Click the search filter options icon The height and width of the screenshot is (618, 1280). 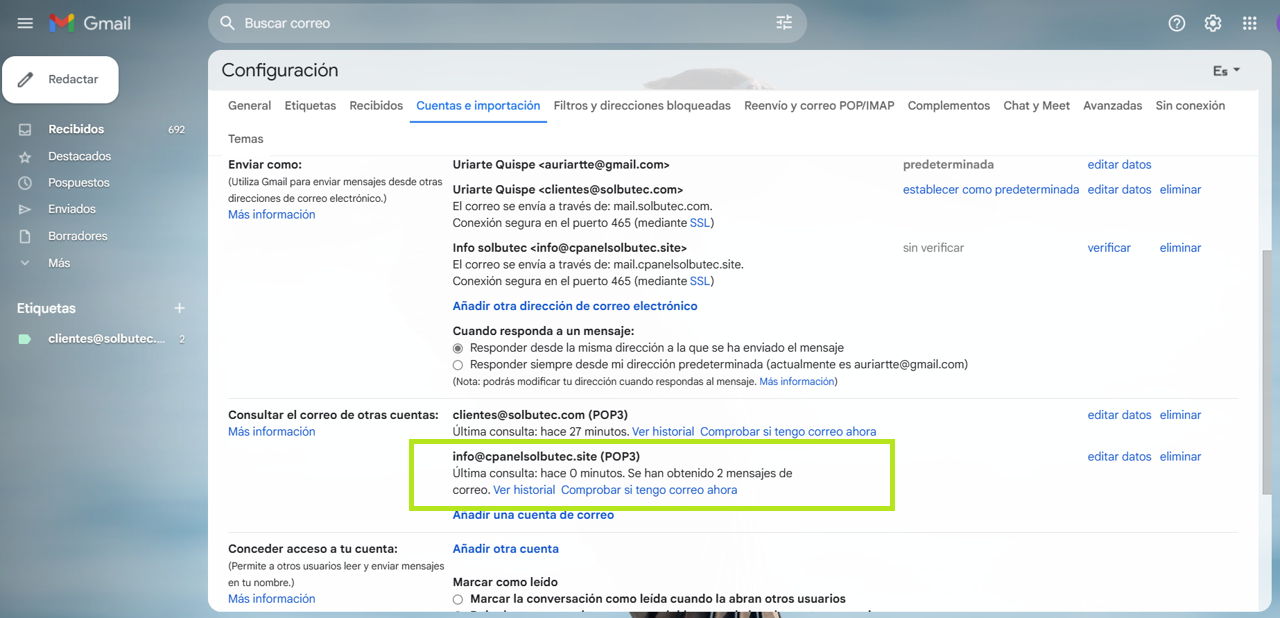tap(784, 23)
